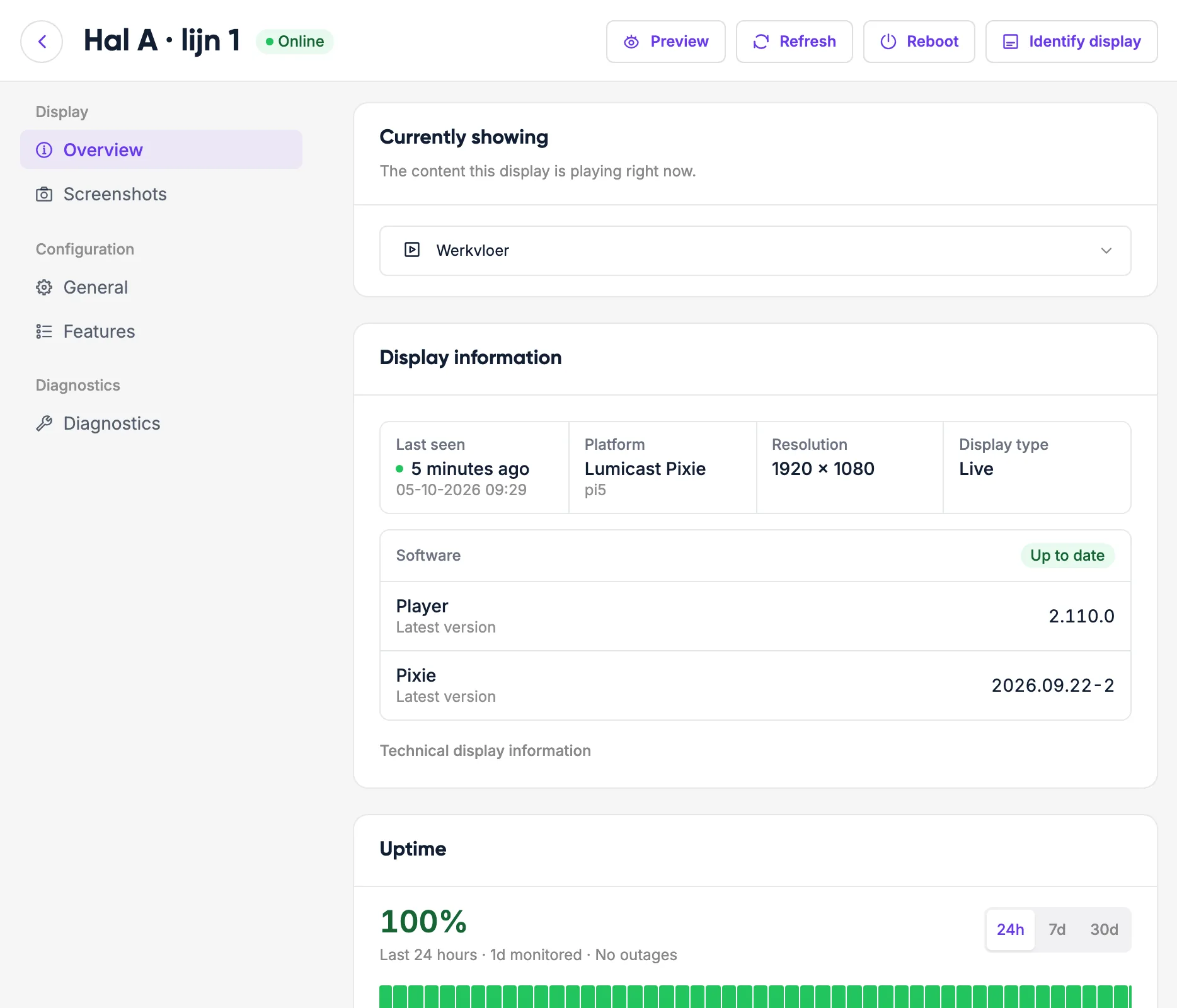Click the gear icon beside General
The image size is (1177, 1008).
point(44,287)
